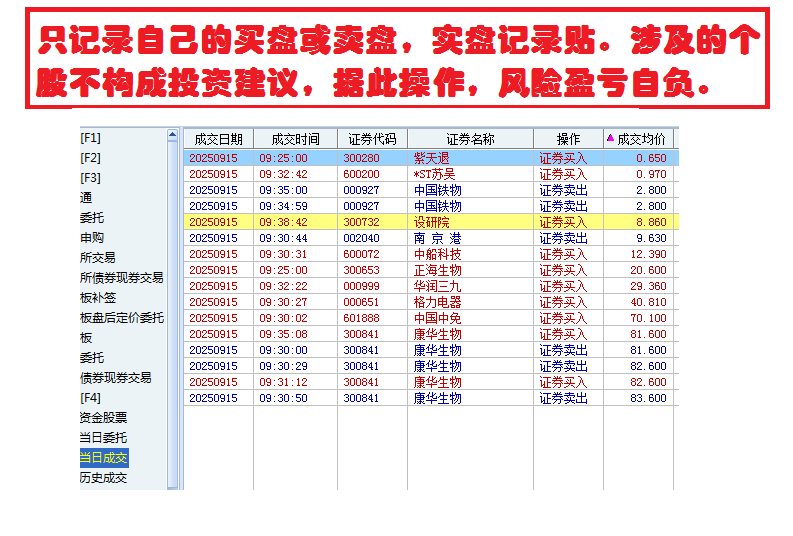The height and width of the screenshot is (536, 793).
Task: Select the 正海生物 row name
Action: tap(437, 271)
